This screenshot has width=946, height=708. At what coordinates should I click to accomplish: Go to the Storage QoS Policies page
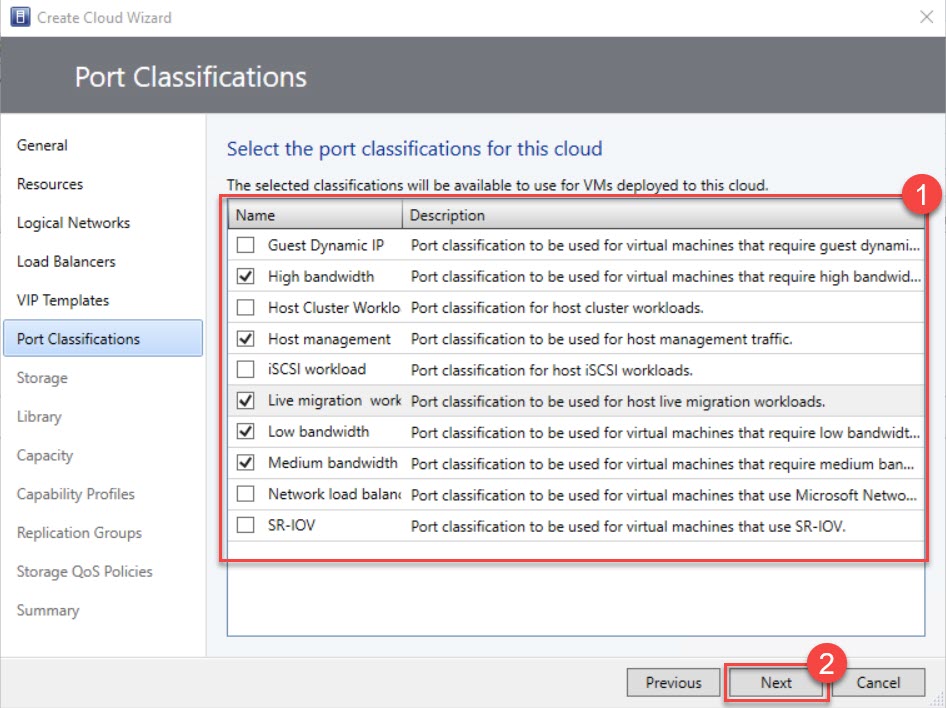click(x=85, y=571)
